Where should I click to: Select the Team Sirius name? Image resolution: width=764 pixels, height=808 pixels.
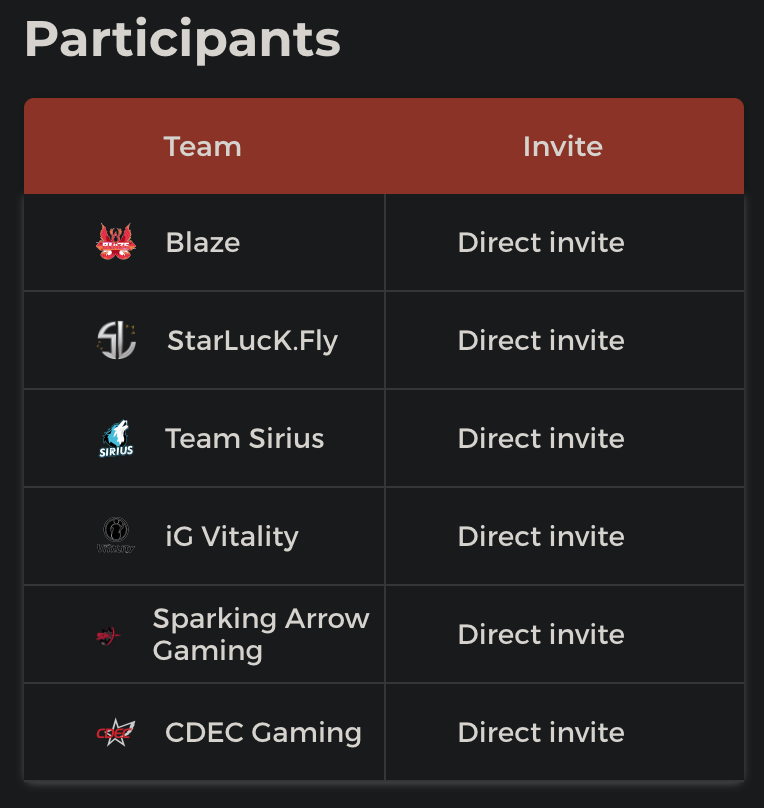tap(245, 438)
